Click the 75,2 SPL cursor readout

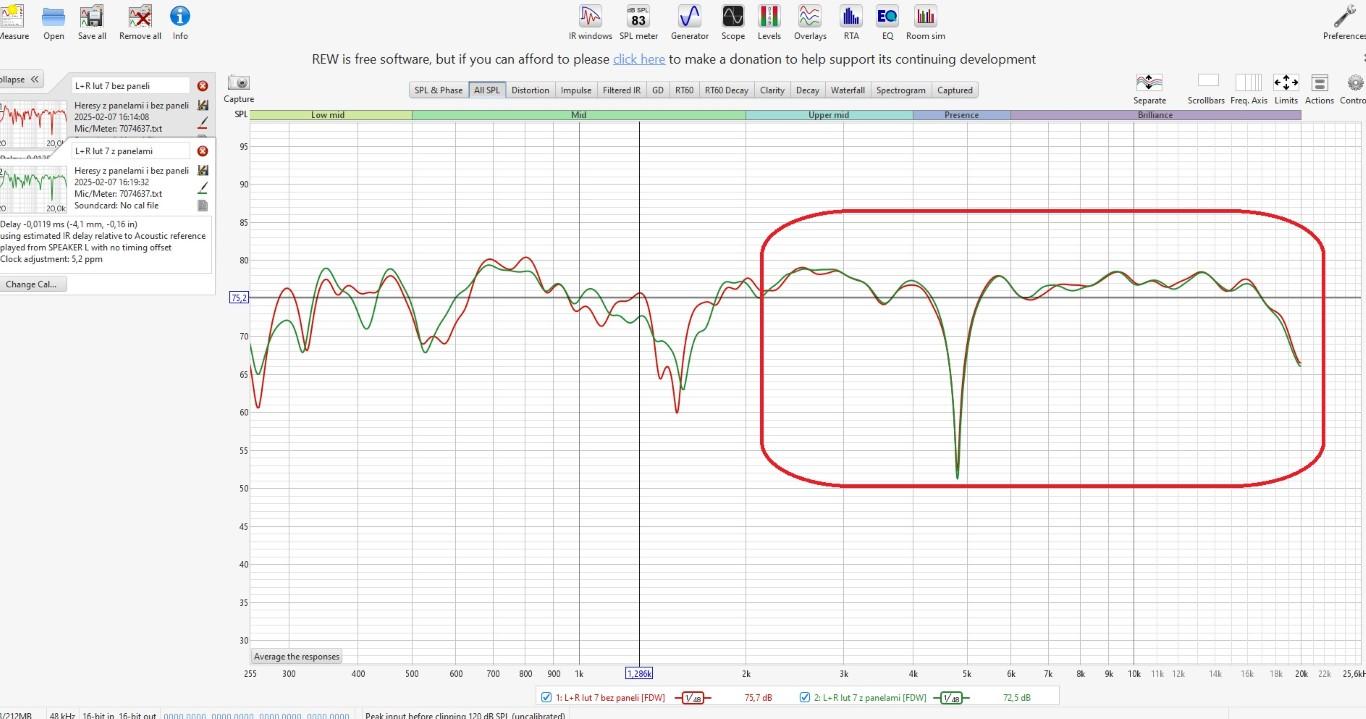(x=239, y=298)
